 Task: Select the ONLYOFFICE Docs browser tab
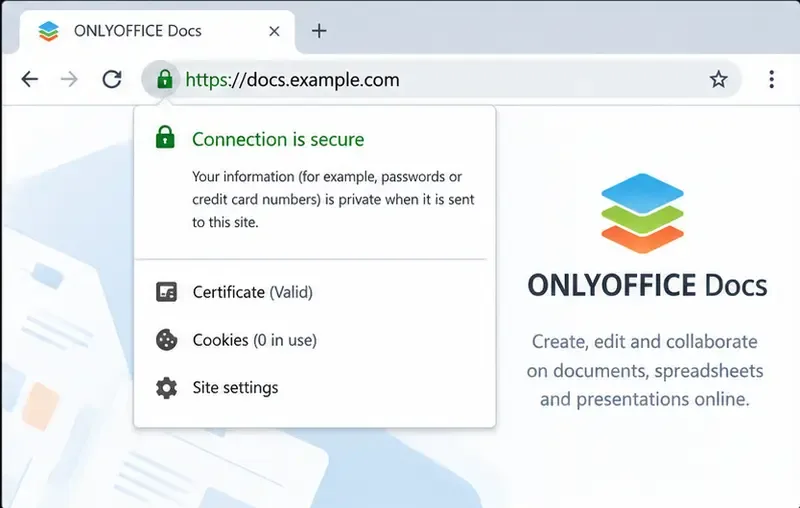click(x=157, y=31)
